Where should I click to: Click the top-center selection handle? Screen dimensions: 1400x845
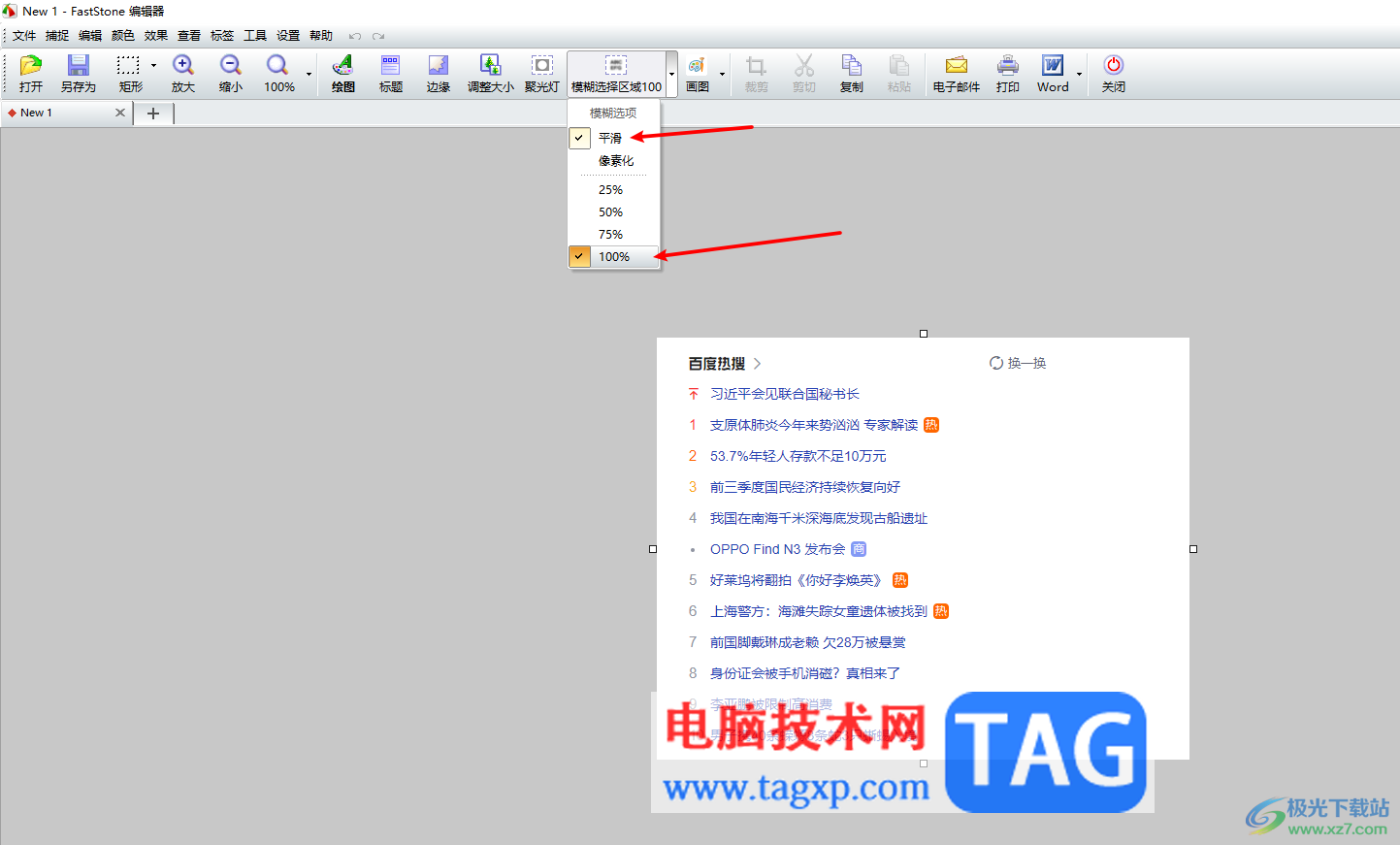click(924, 334)
